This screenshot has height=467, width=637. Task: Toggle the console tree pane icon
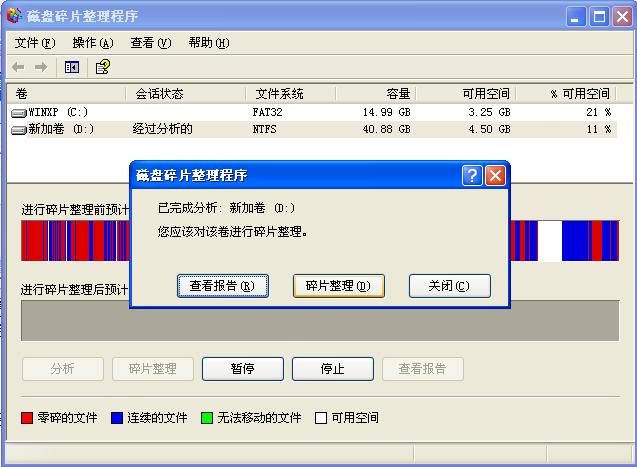pyautogui.click(x=72, y=67)
